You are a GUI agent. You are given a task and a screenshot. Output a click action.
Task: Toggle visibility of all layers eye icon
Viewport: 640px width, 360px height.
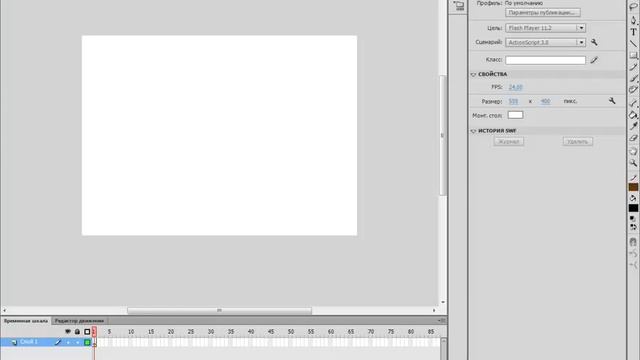click(68, 331)
